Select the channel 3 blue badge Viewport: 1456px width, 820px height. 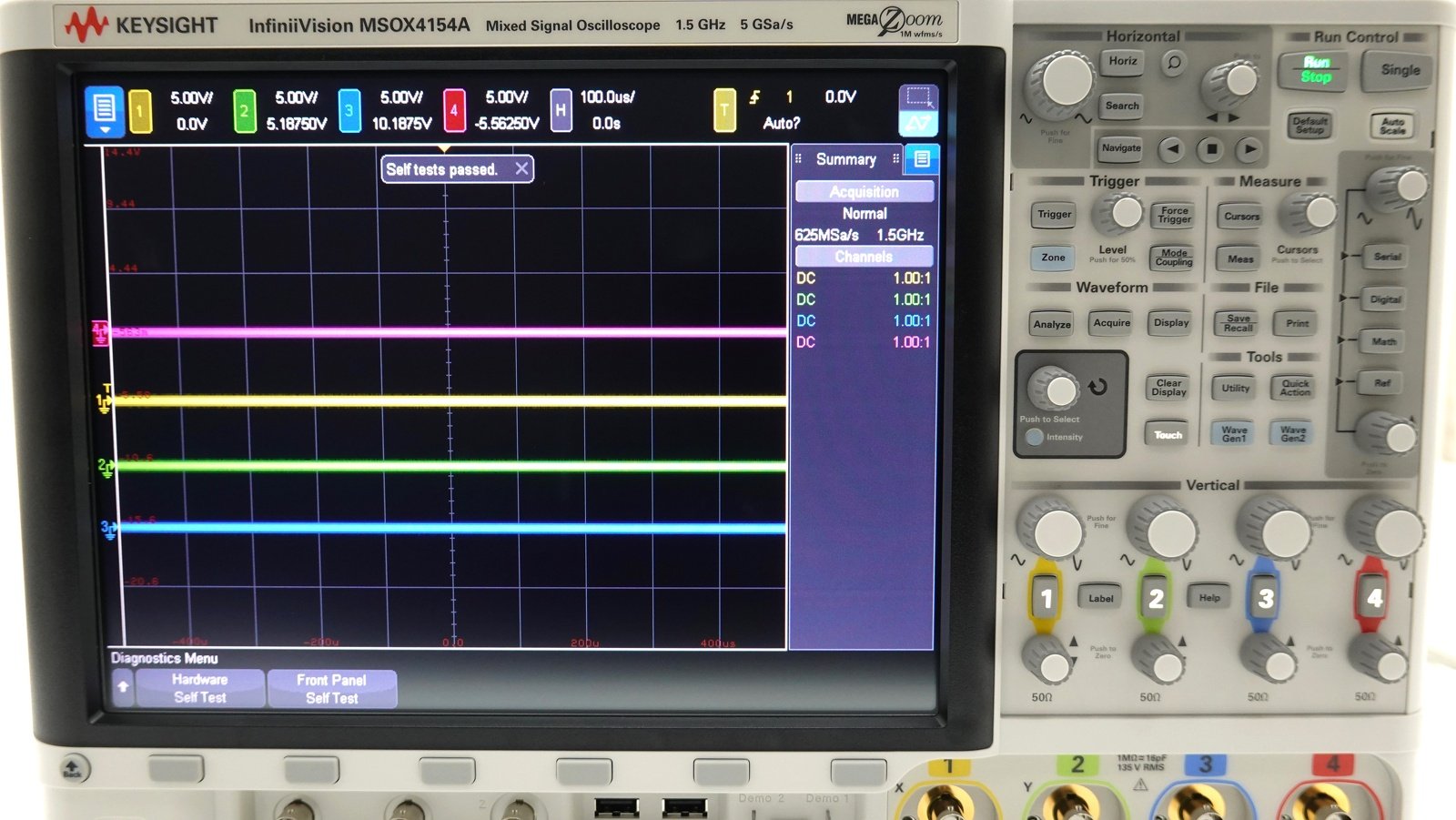[x=349, y=111]
